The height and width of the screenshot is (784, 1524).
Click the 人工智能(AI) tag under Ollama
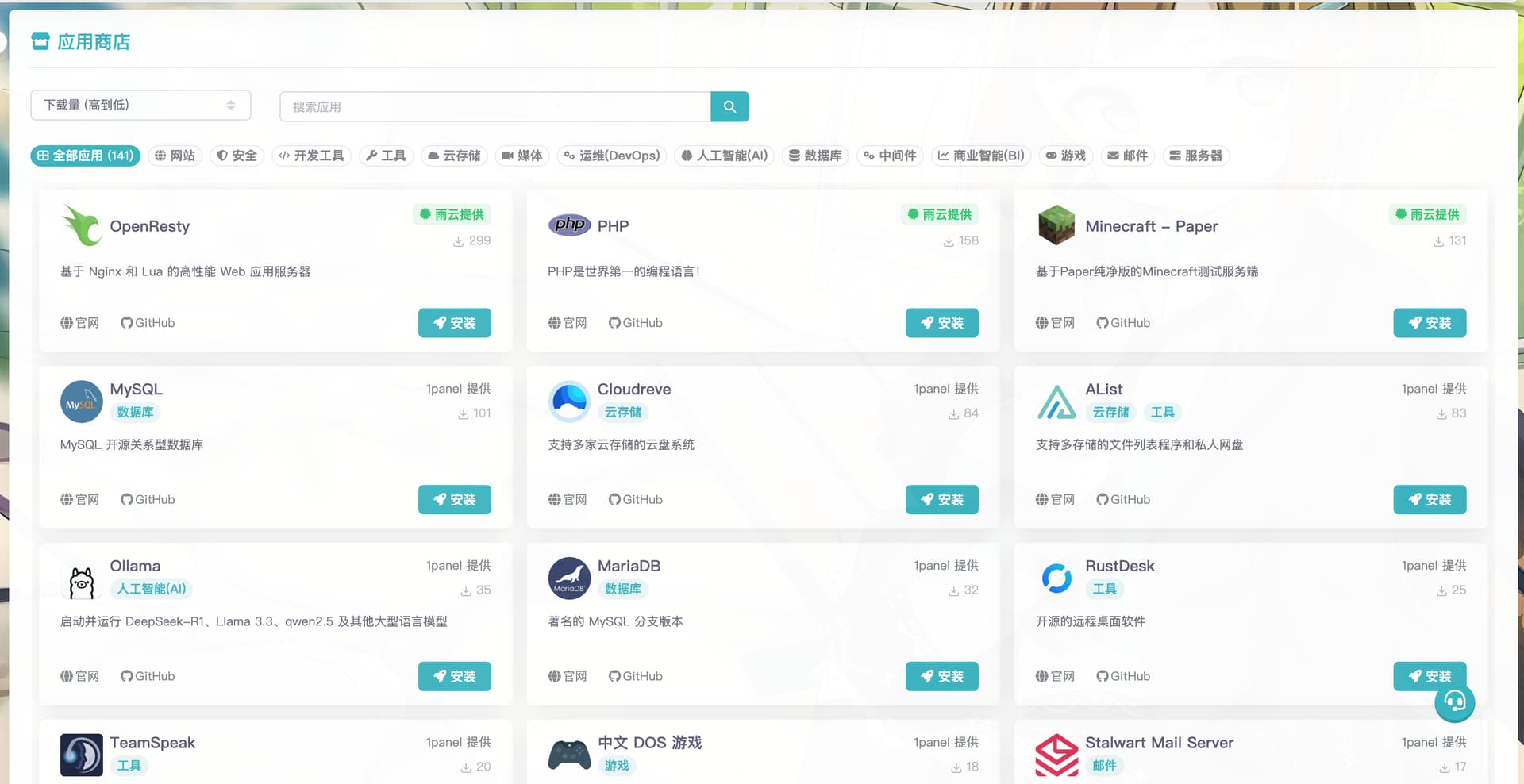(152, 589)
